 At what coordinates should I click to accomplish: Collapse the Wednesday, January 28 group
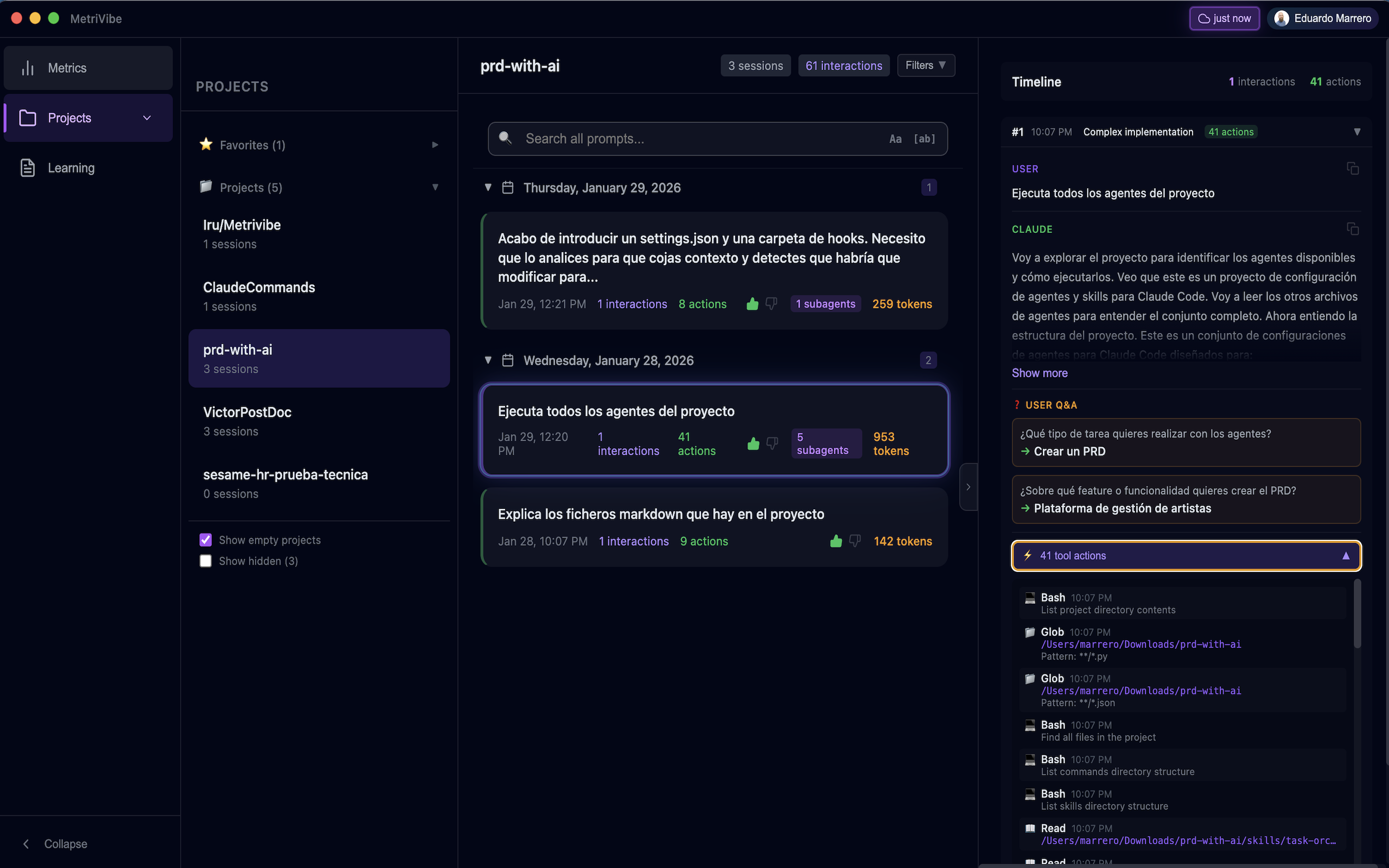pos(487,360)
